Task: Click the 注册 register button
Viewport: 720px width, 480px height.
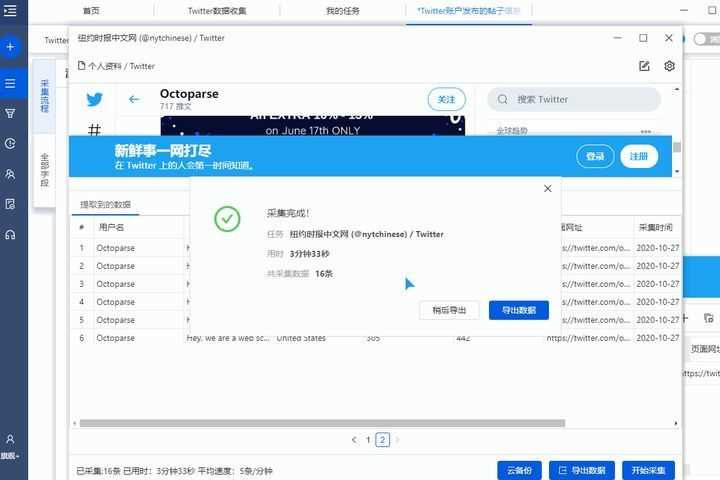Action: coord(639,157)
